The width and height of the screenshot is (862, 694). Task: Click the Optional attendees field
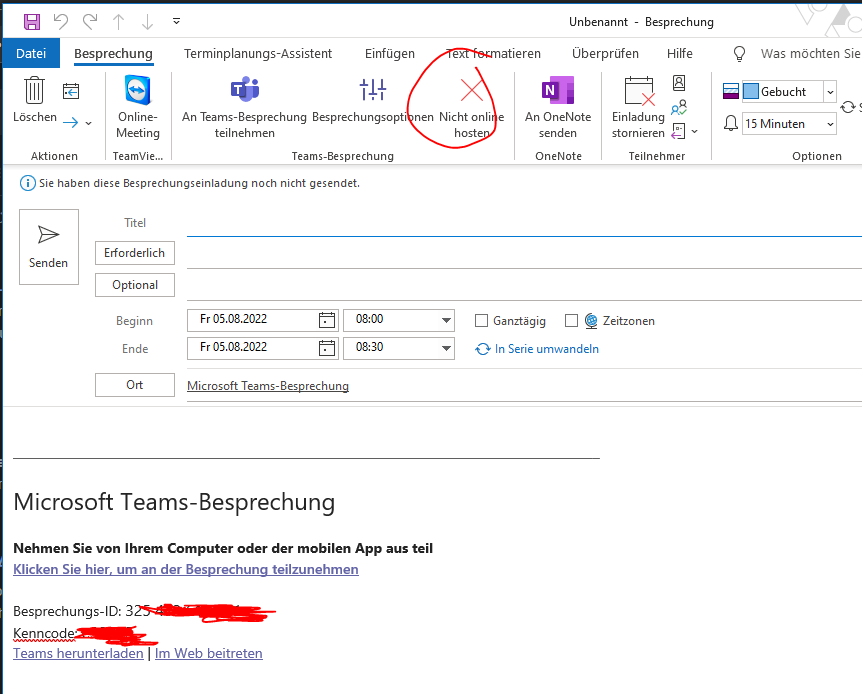click(x=524, y=287)
